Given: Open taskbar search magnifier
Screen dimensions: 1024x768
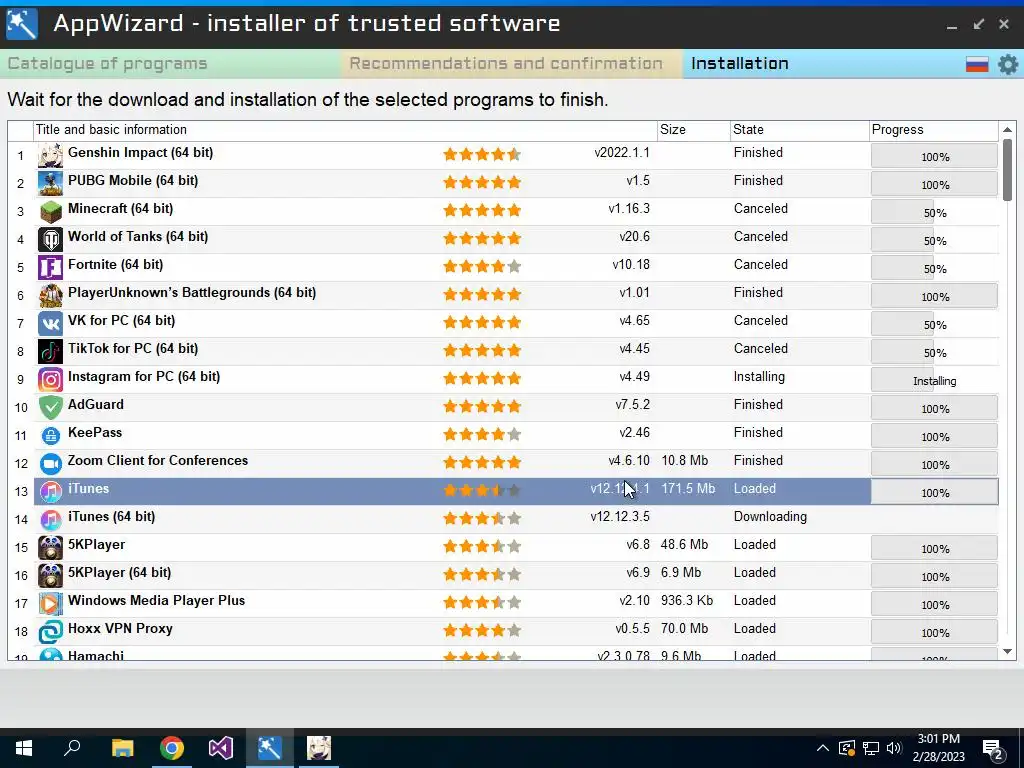Looking at the screenshot, I should (x=72, y=748).
